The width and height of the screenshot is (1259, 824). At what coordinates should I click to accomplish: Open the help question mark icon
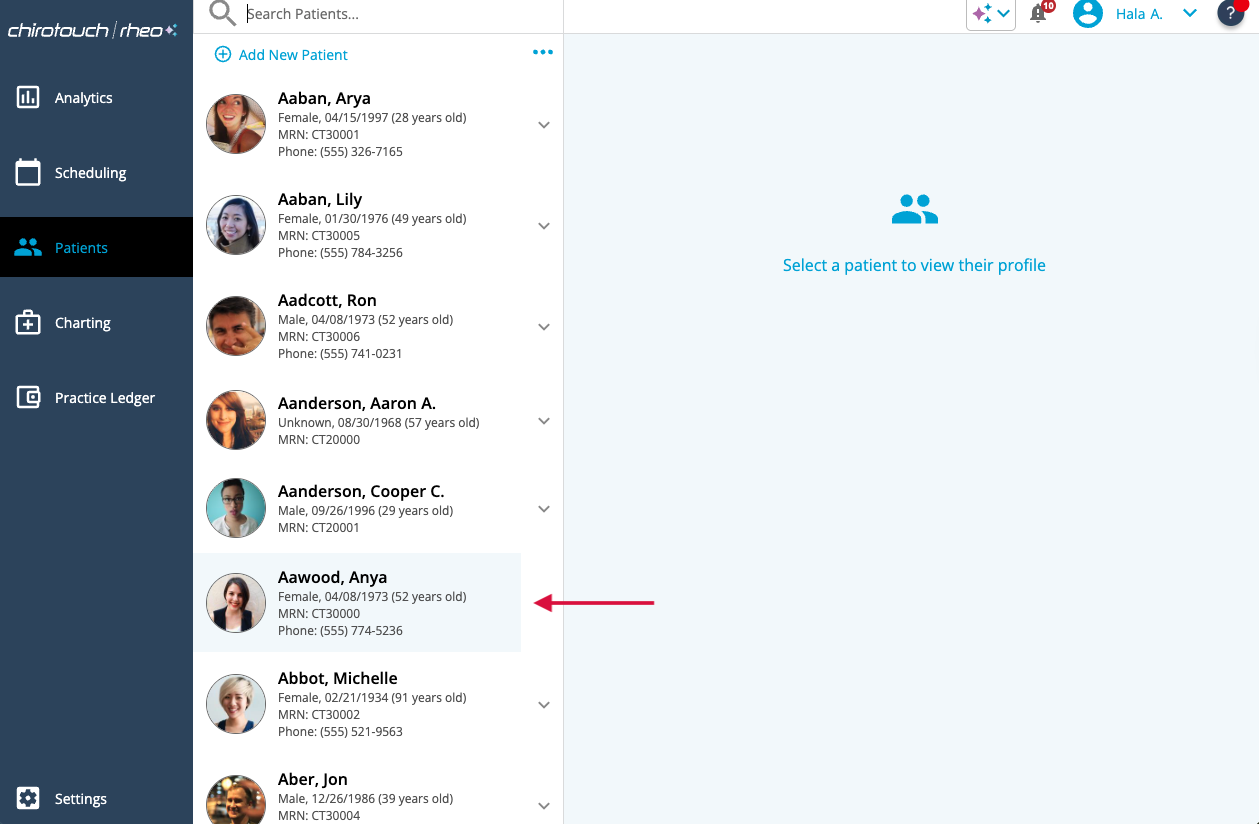pyautogui.click(x=1230, y=14)
